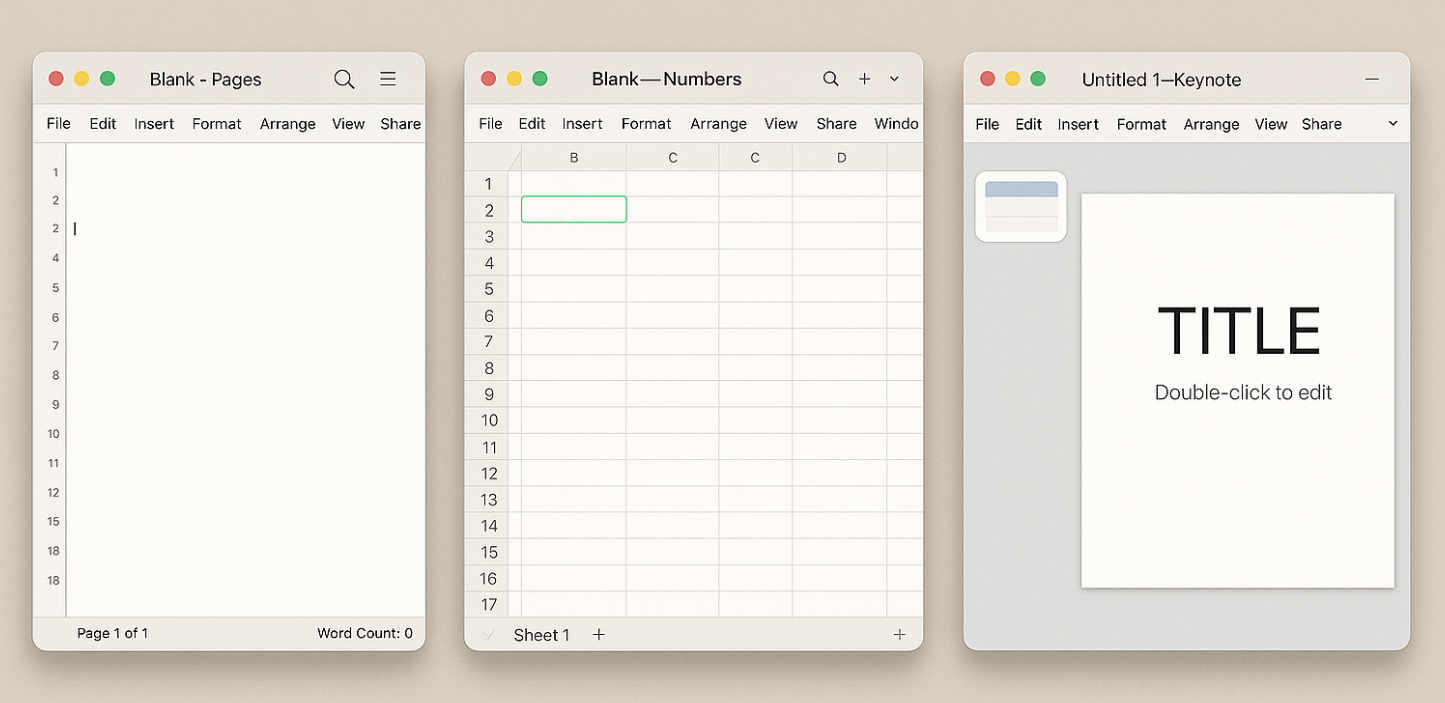Select row header 8 in the Numbers sheet
Image resolution: width=1445 pixels, height=703 pixels.
point(489,368)
